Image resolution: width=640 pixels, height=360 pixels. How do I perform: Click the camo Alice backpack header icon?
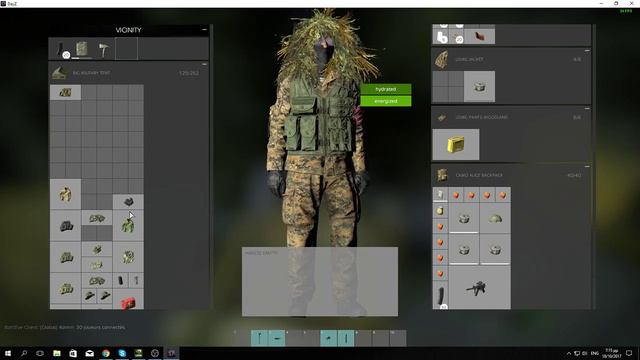(441, 176)
